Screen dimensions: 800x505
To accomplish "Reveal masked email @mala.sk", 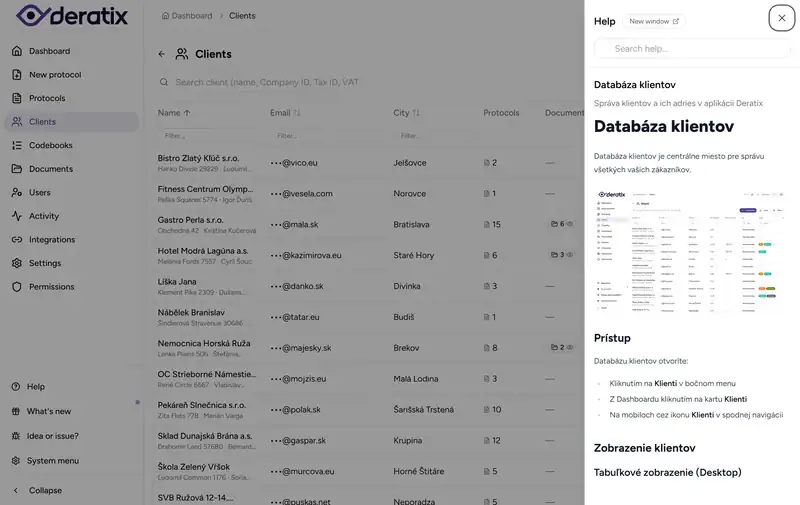I will pos(294,224).
